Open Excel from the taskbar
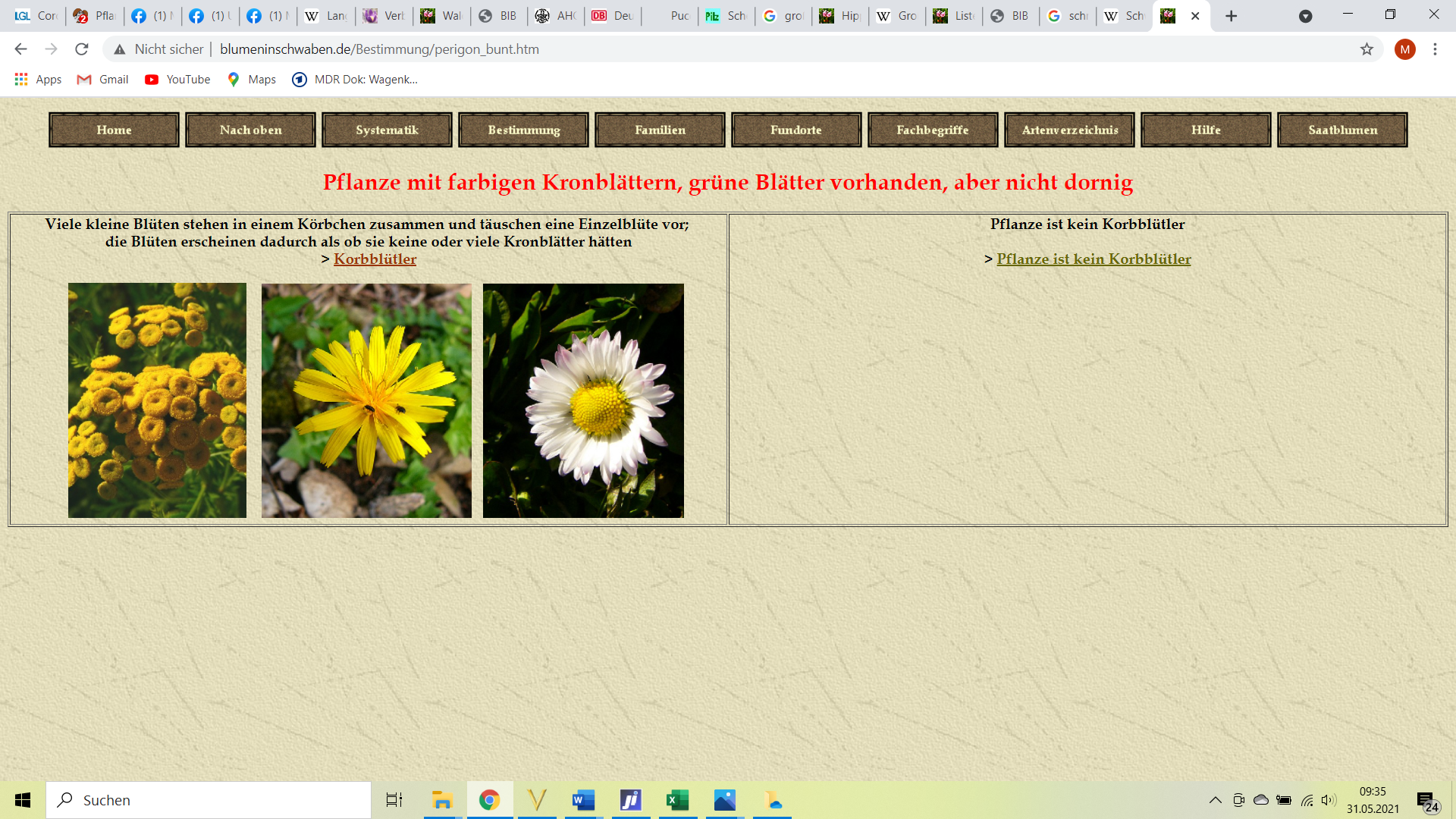The image size is (1456, 819). coord(677,800)
